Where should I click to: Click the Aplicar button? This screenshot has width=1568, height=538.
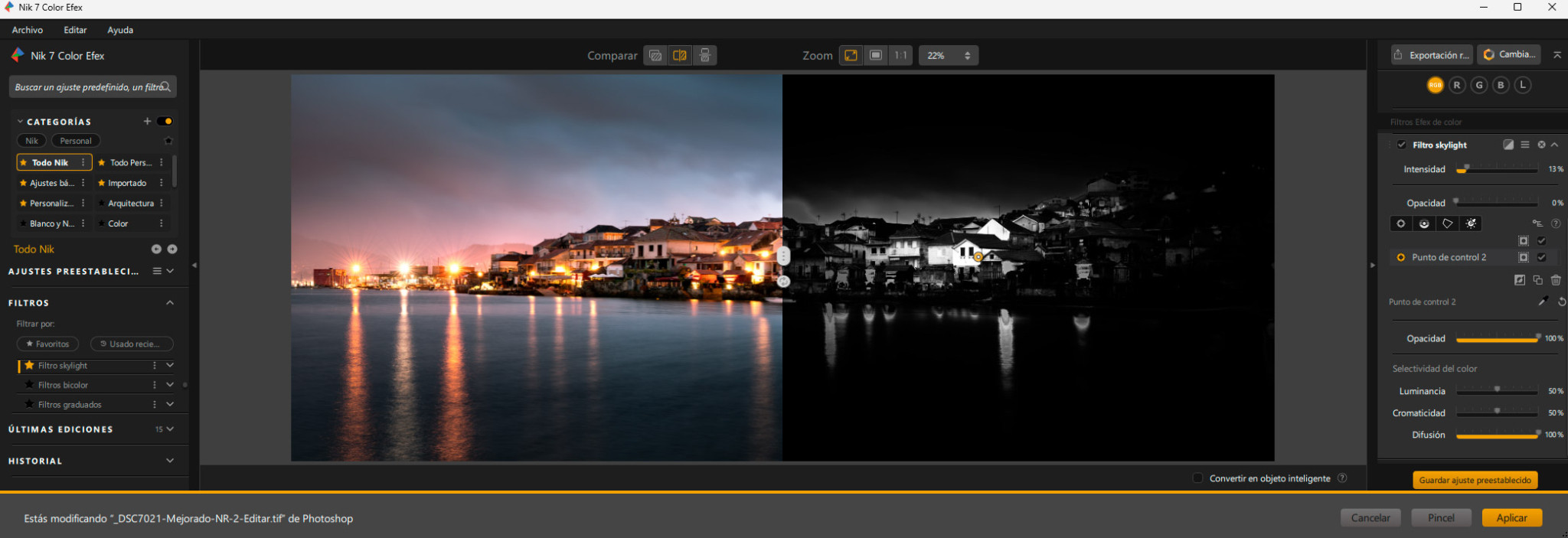tap(1512, 518)
